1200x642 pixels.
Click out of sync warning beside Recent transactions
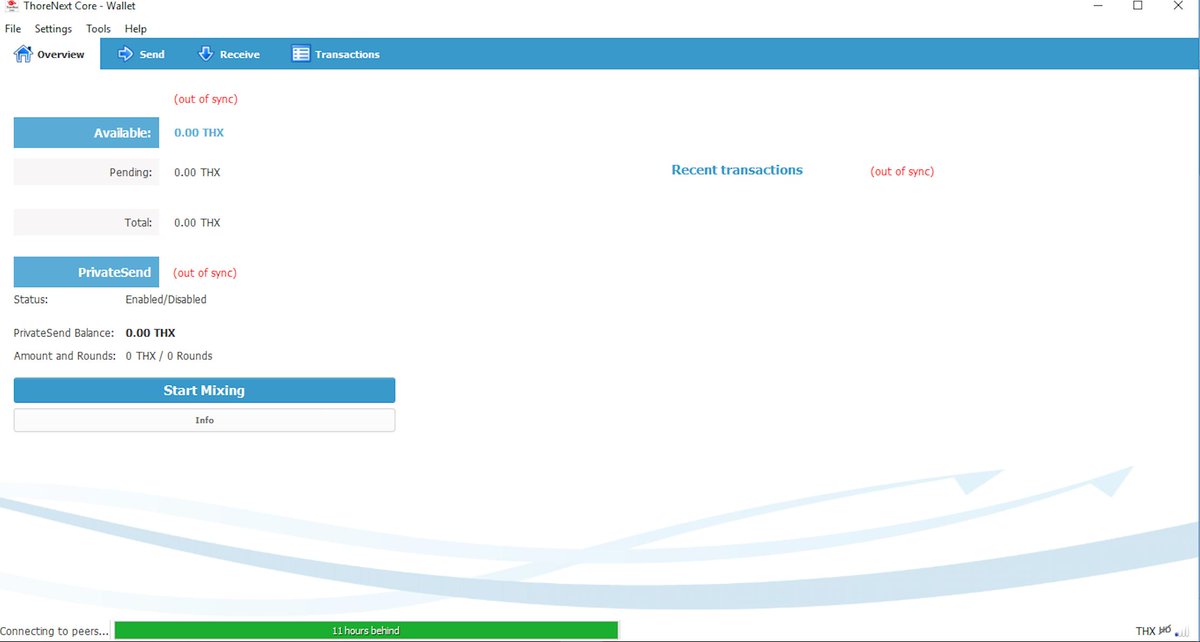click(902, 172)
